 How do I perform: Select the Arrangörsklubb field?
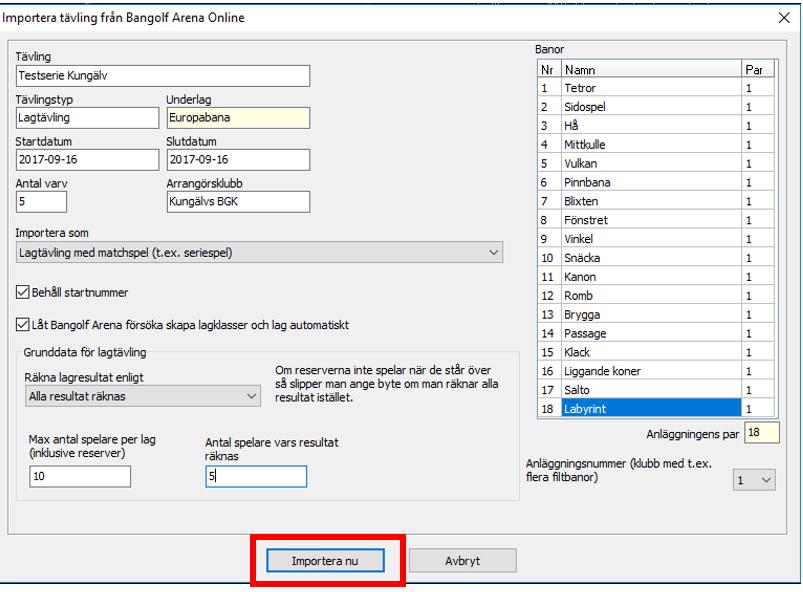(x=238, y=202)
